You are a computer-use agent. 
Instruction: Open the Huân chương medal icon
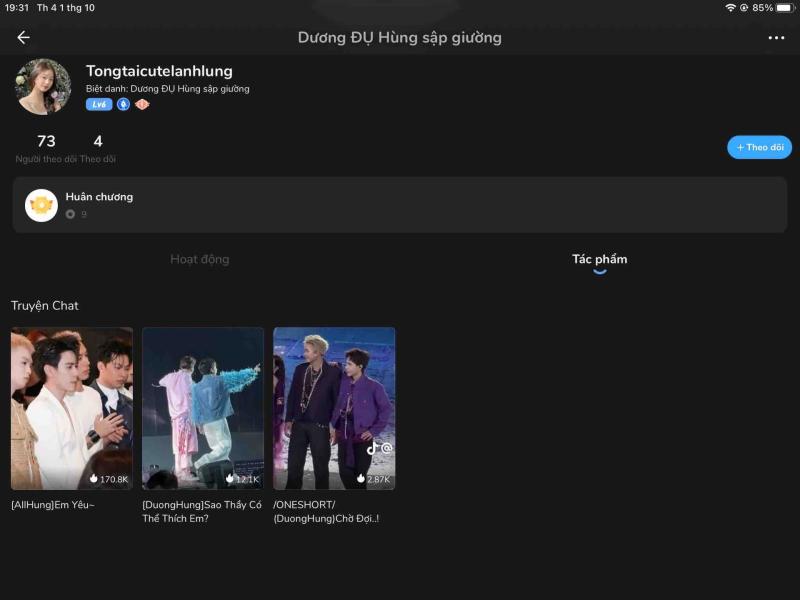40,204
